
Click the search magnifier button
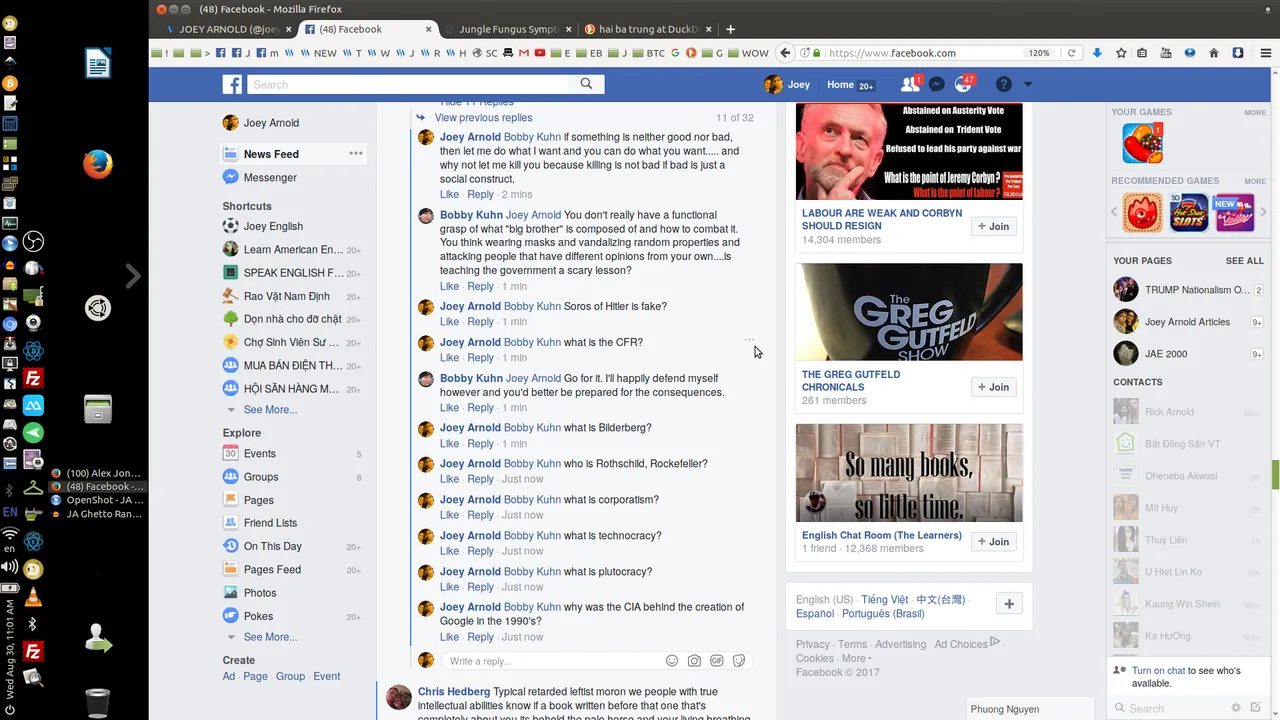coord(586,84)
